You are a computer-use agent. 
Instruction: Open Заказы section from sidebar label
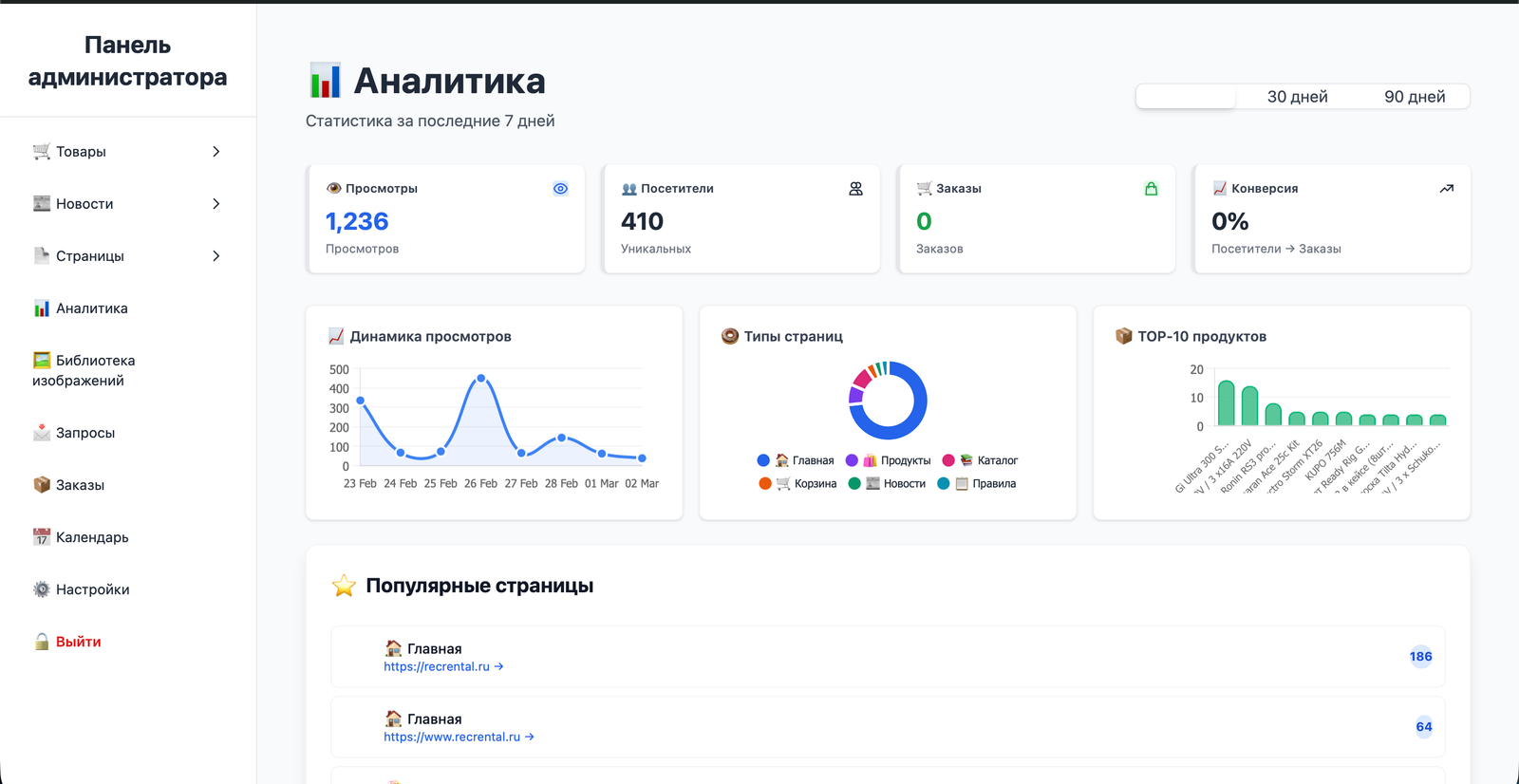[80, 485]
